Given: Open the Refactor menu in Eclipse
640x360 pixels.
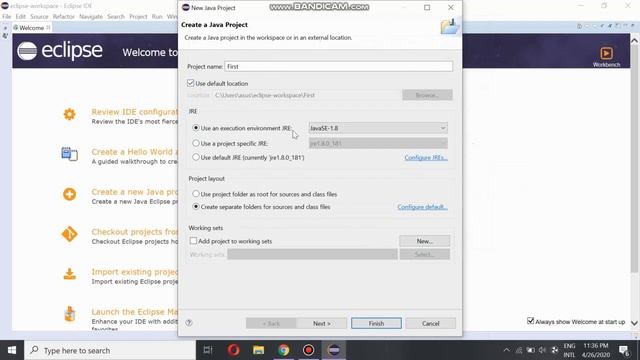Looking at the screenshot, I should 64,17.
